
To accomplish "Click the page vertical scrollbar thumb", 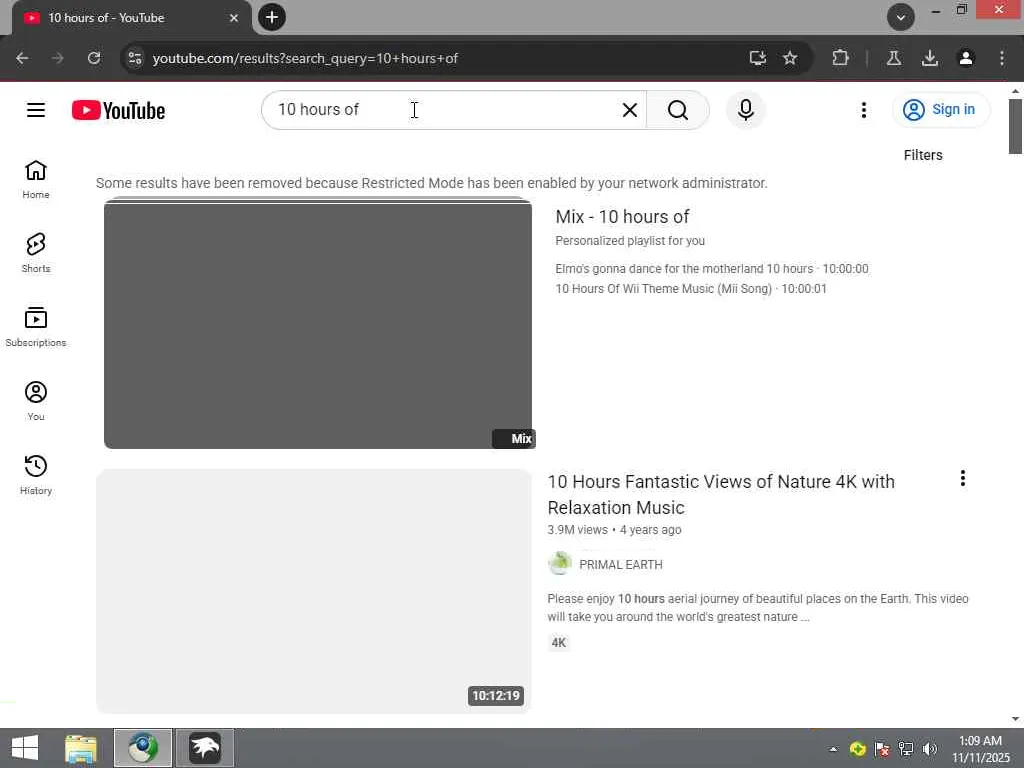I will pyautogui.click(x=1015, y=127).
